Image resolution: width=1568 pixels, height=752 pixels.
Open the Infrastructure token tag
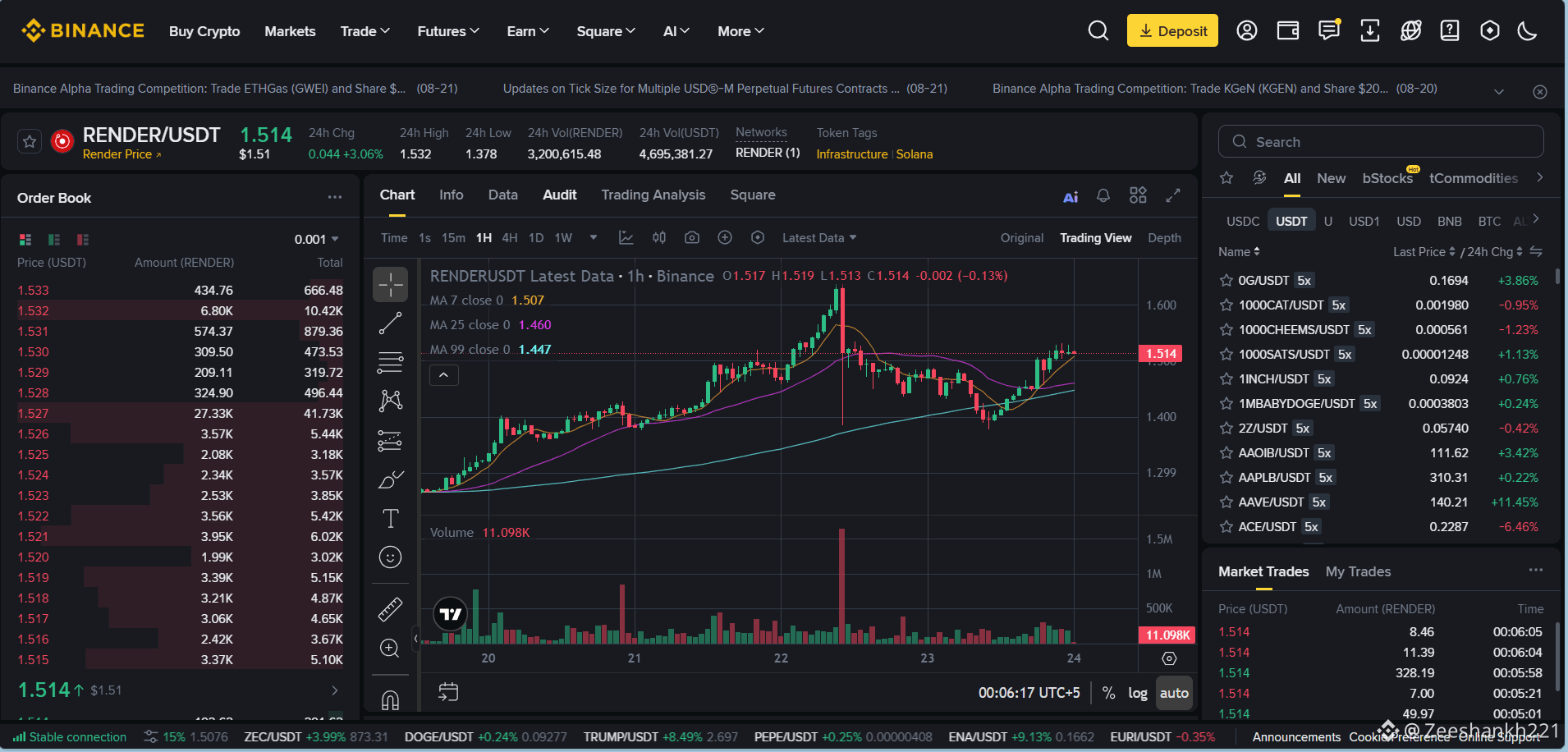pyautogui.click(x=852, y=154)
